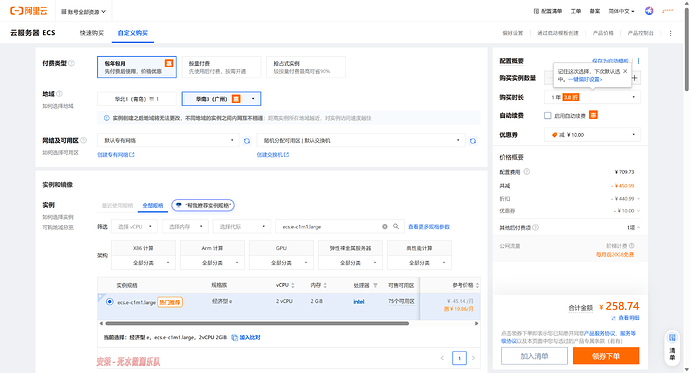Open 配置清单 in the top bar
The image size is (690, 373).
click(x=548, y=11)
